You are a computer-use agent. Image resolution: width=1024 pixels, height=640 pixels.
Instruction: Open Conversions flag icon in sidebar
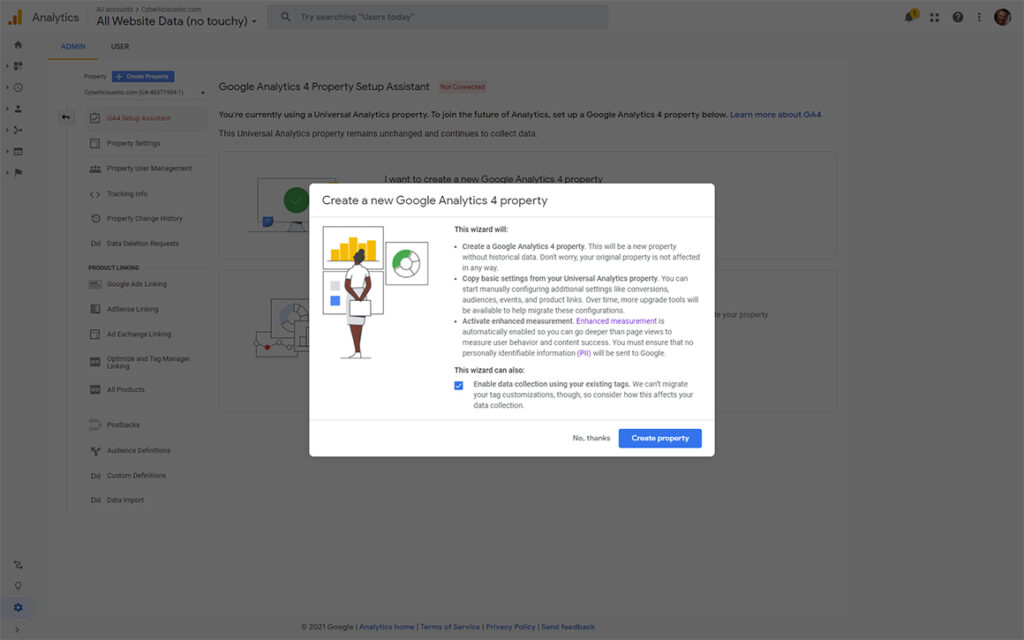(x=18, y=172)
